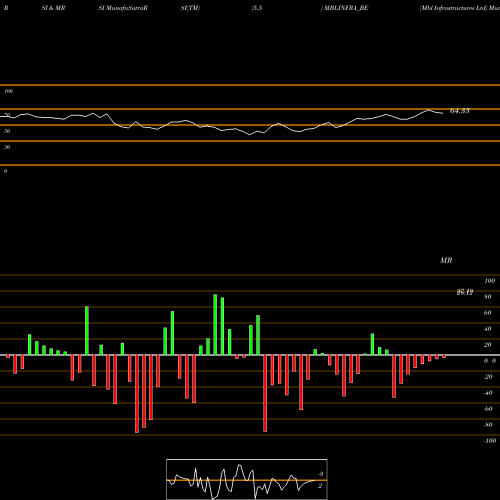This screenshot has width=500, height=500.
Task: Click the -20 label on MR axis
Action: [x=488, y=377]
